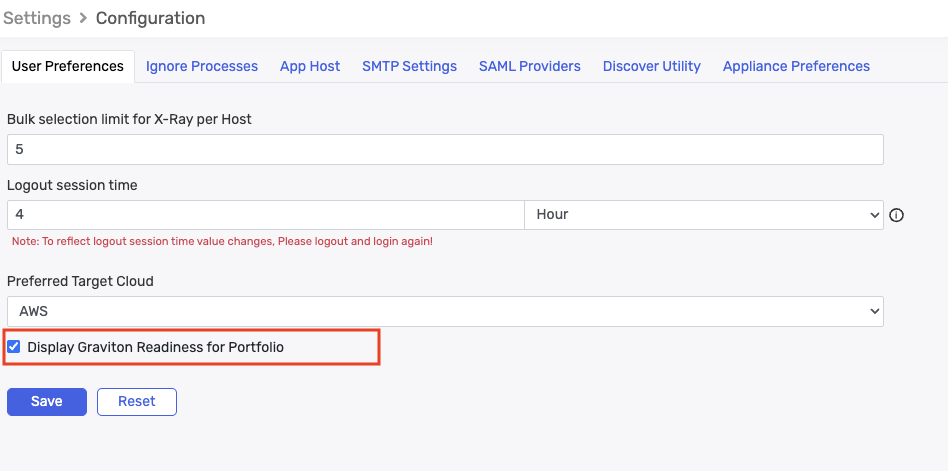Image resolution: width=948 pixels, height=471 pixels.
Task: Open the App Host tab
Action: (x=310, y=66)
